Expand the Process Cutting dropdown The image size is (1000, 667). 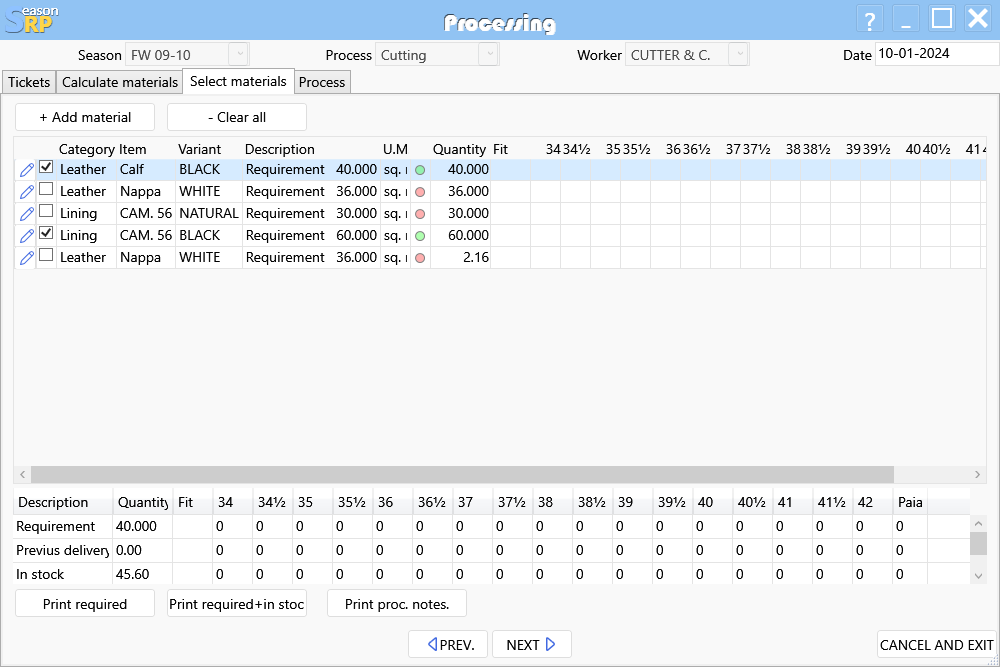pyautogui.click(x=487, y=55)
